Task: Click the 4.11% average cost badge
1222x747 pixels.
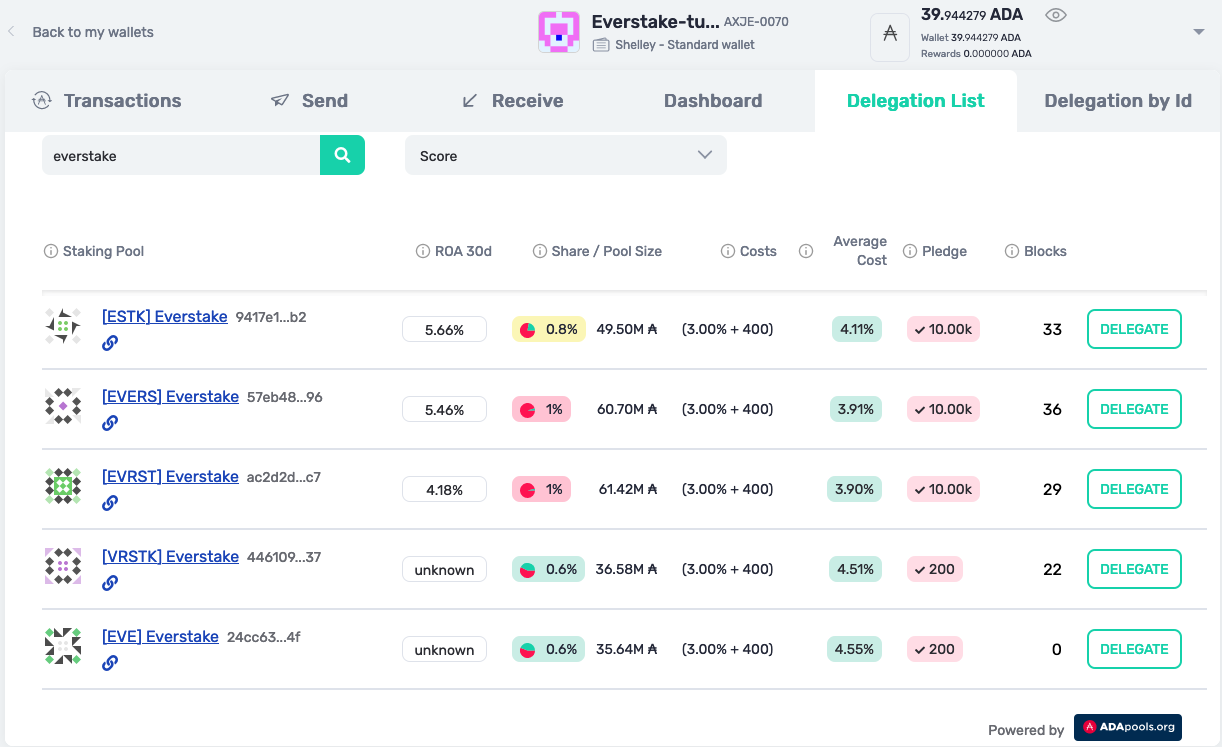Action: [x=857, y=329]
